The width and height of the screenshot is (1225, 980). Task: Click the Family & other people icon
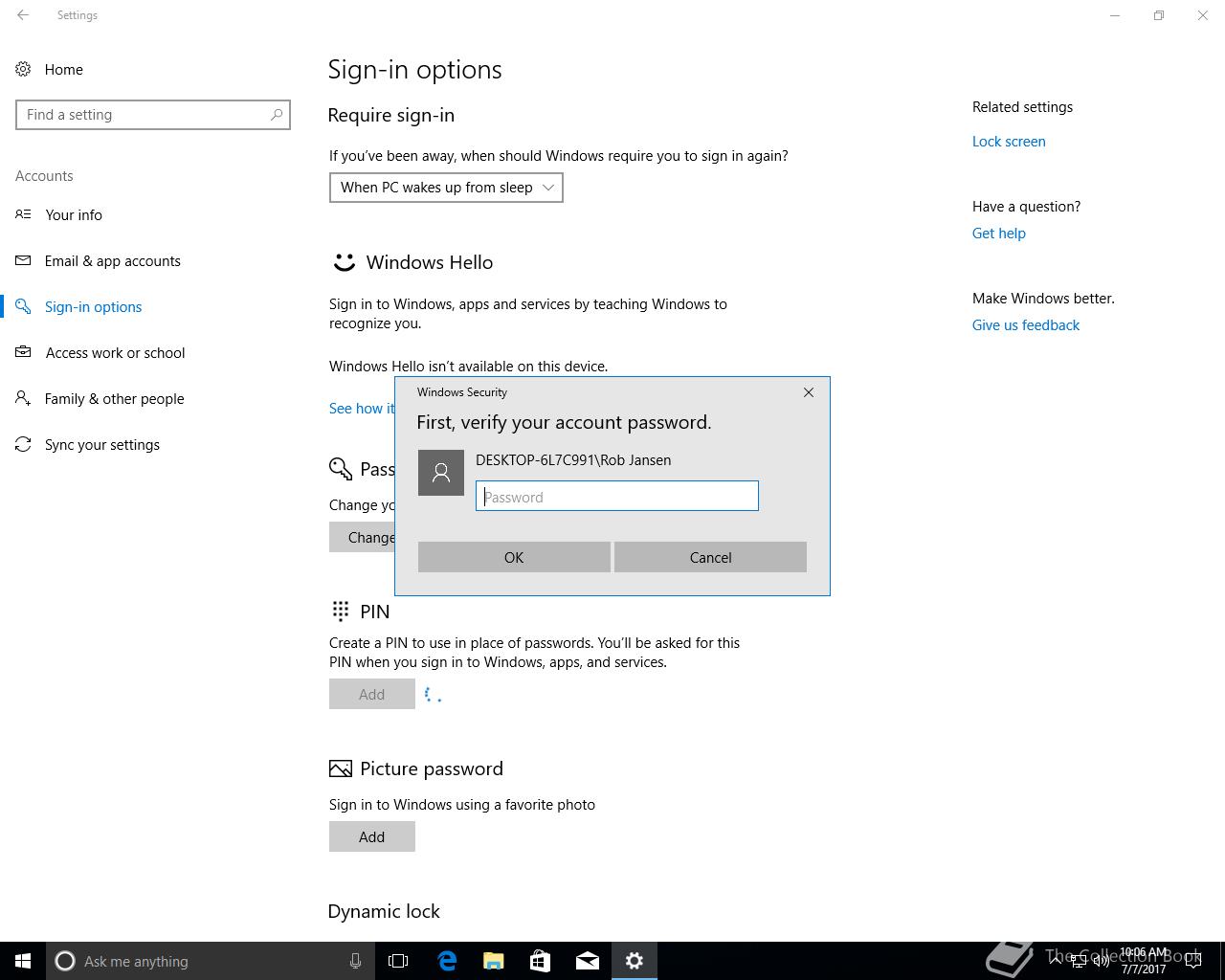click(x=23, y=398)
